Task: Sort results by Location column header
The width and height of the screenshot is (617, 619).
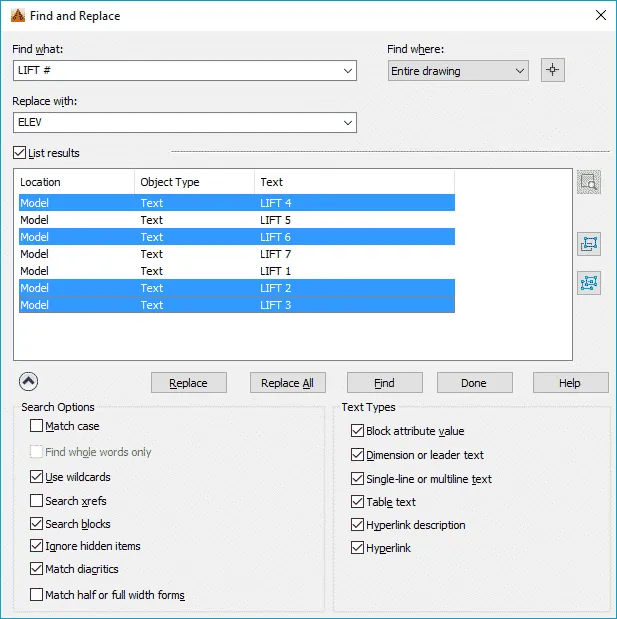Action: coord(76,182)
